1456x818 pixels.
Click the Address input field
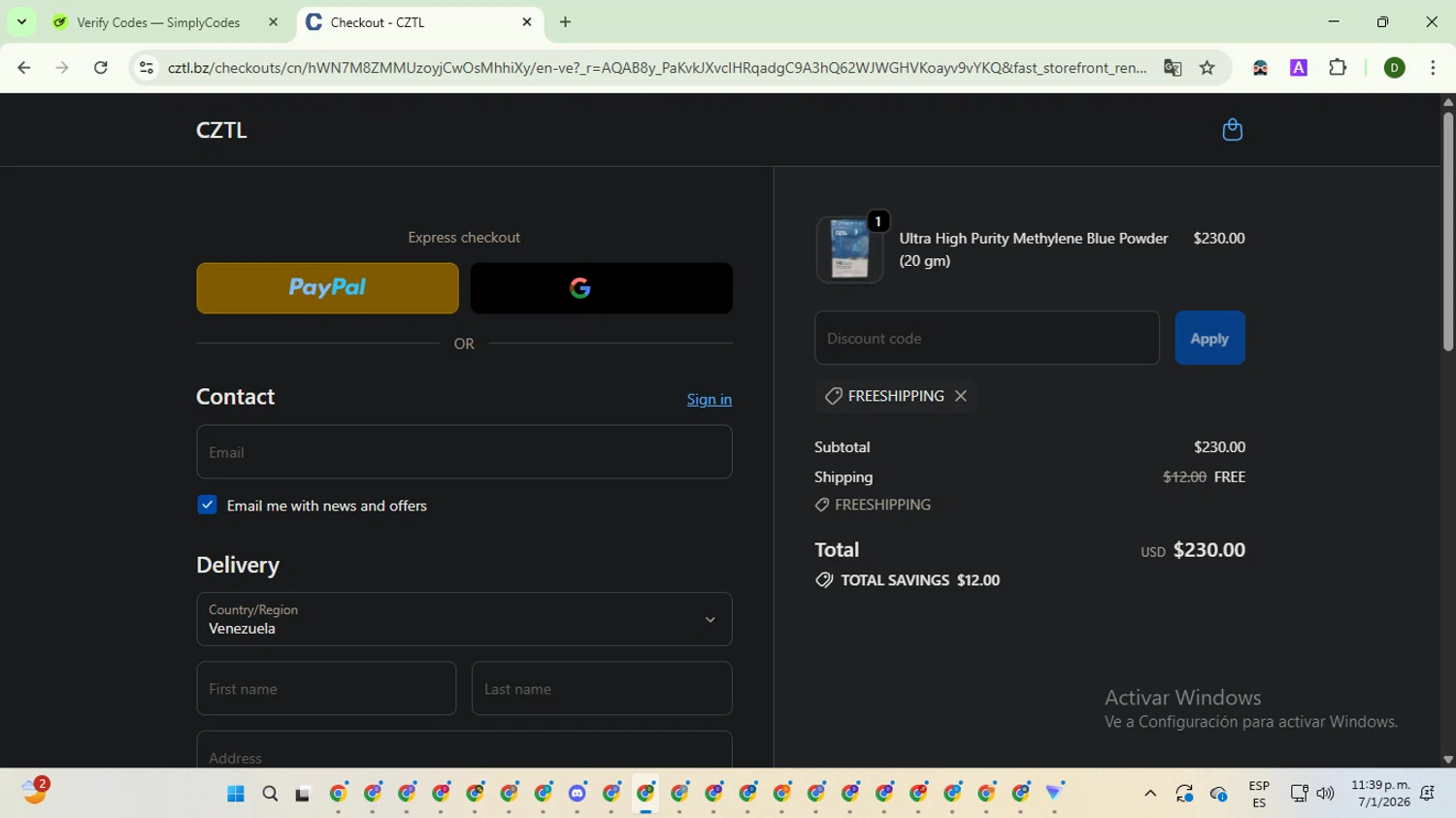coord(464,749)
